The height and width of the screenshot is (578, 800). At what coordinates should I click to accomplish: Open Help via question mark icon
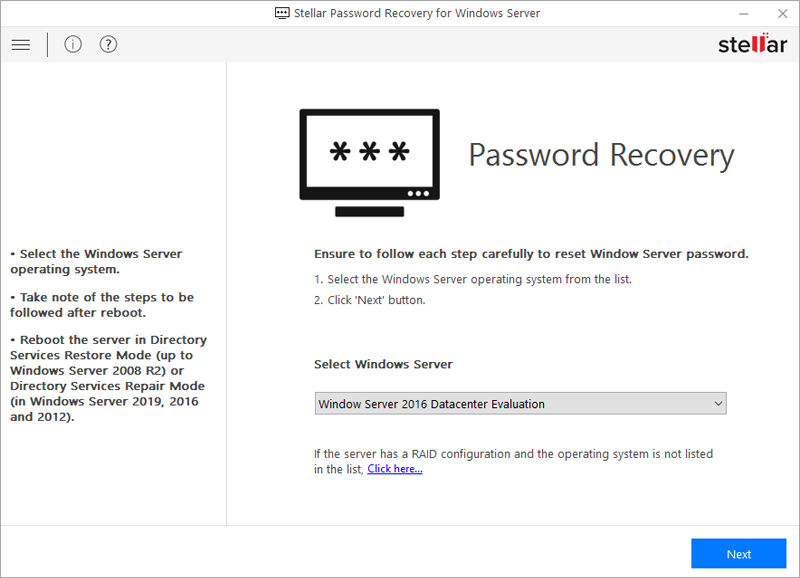click(108, 45)
